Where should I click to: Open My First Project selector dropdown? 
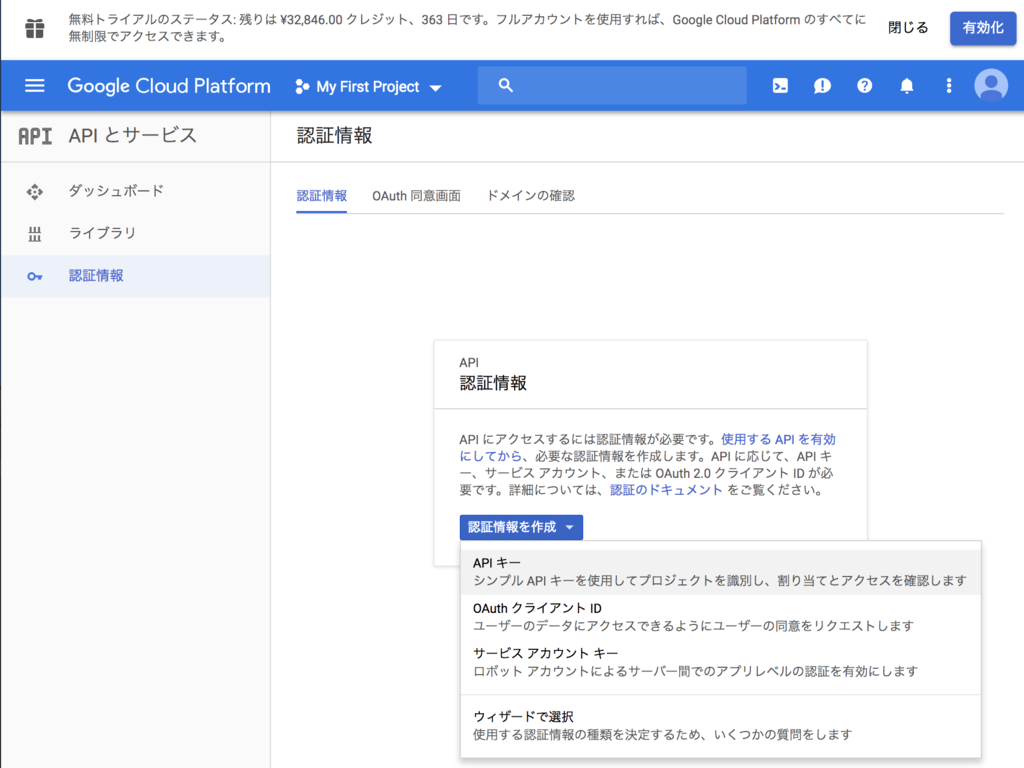pos(369,86)
